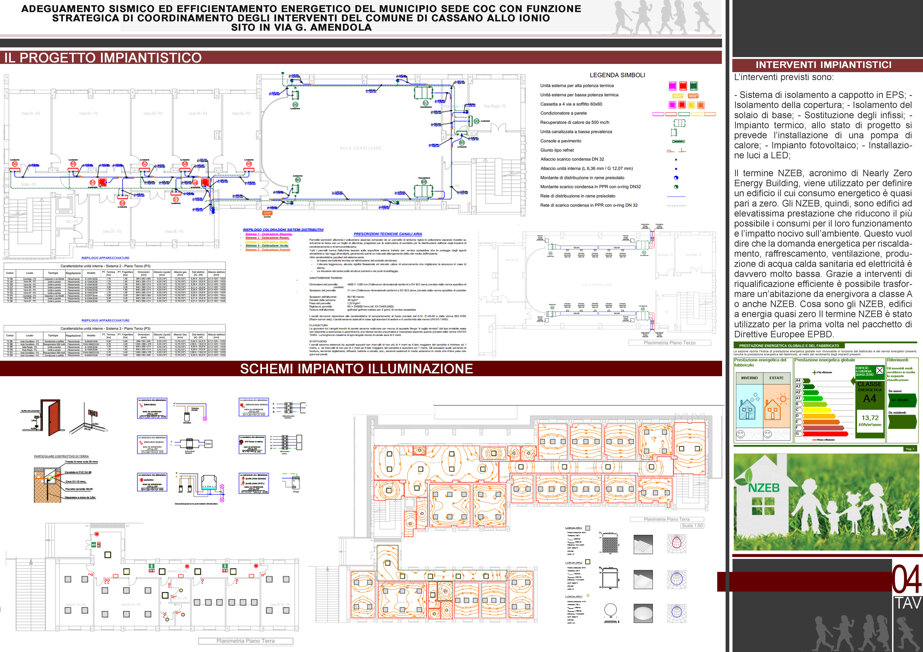Pick the magenta swatch in LEGENDA SIMBOLI
Screen dimensions: 923x652
(672, 86)
